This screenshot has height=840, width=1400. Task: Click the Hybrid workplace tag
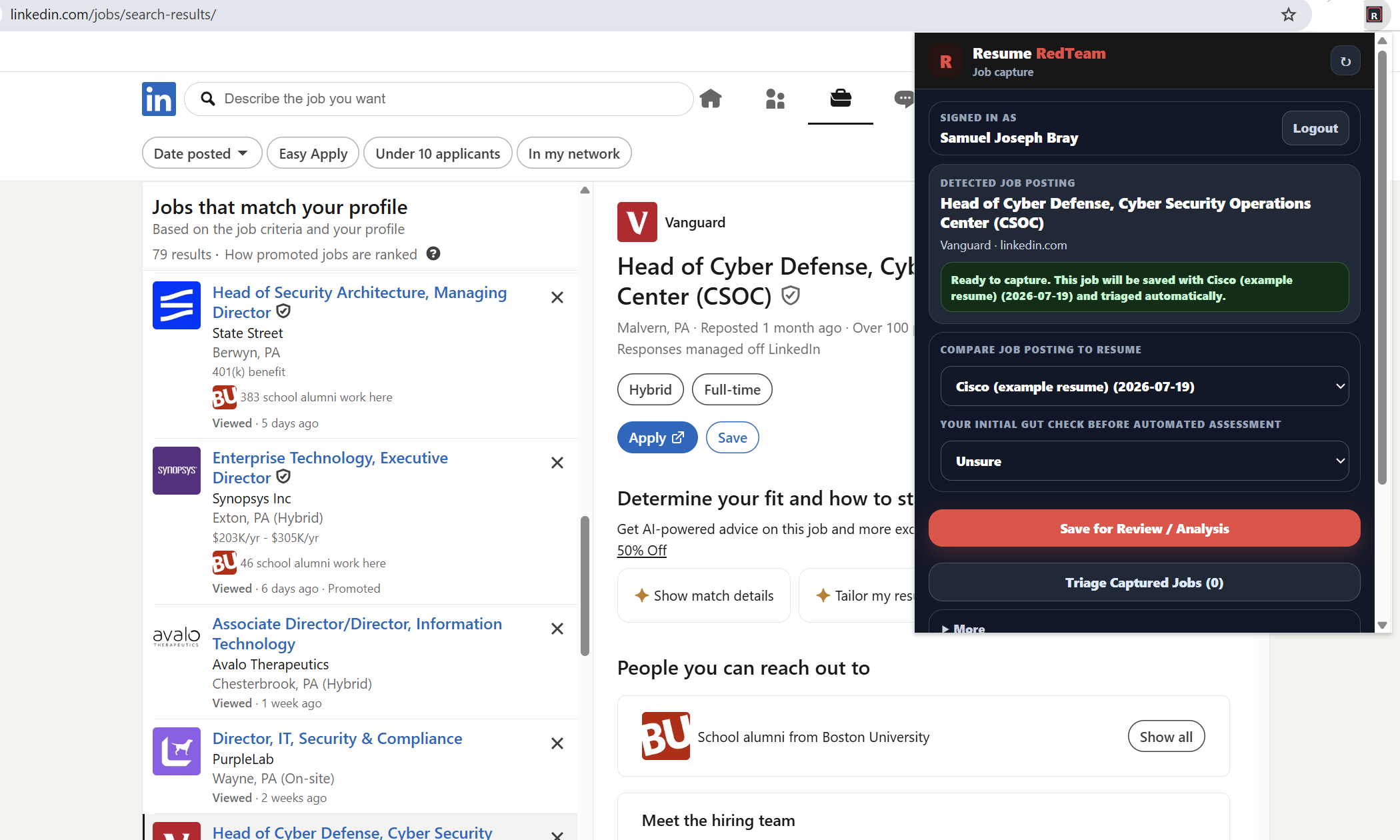[650, 389]
